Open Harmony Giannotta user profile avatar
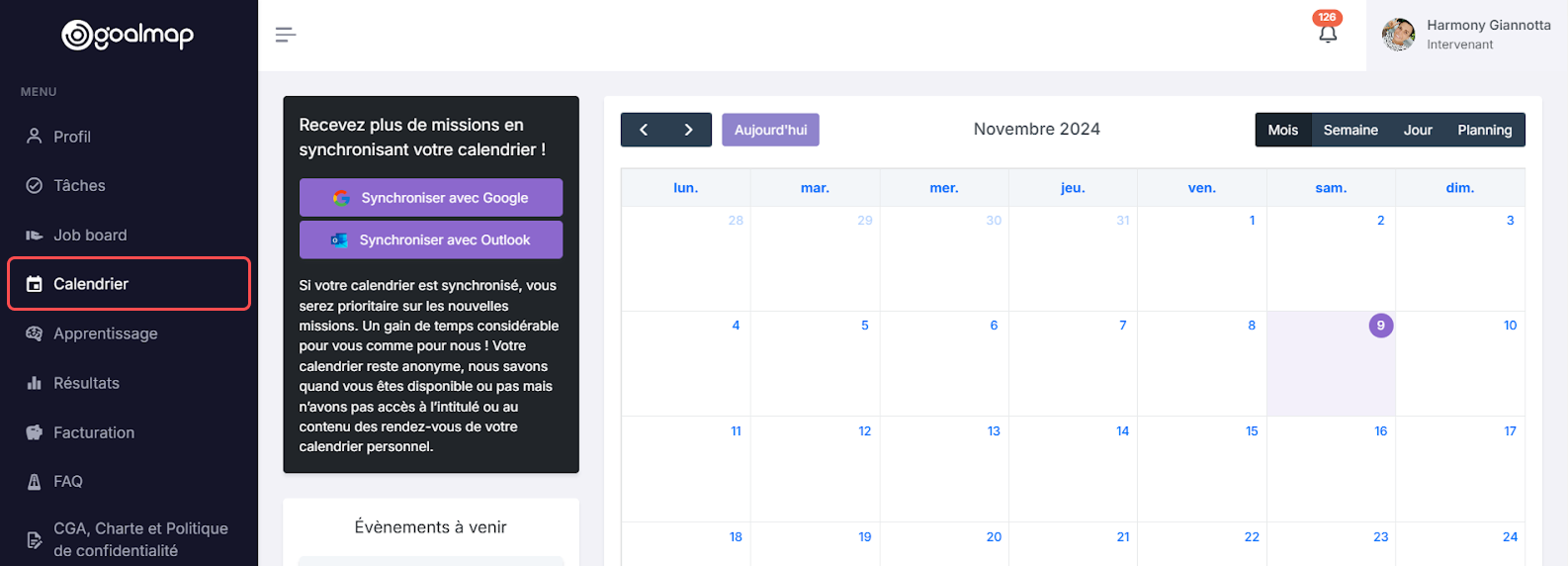 click(1398, 35)
